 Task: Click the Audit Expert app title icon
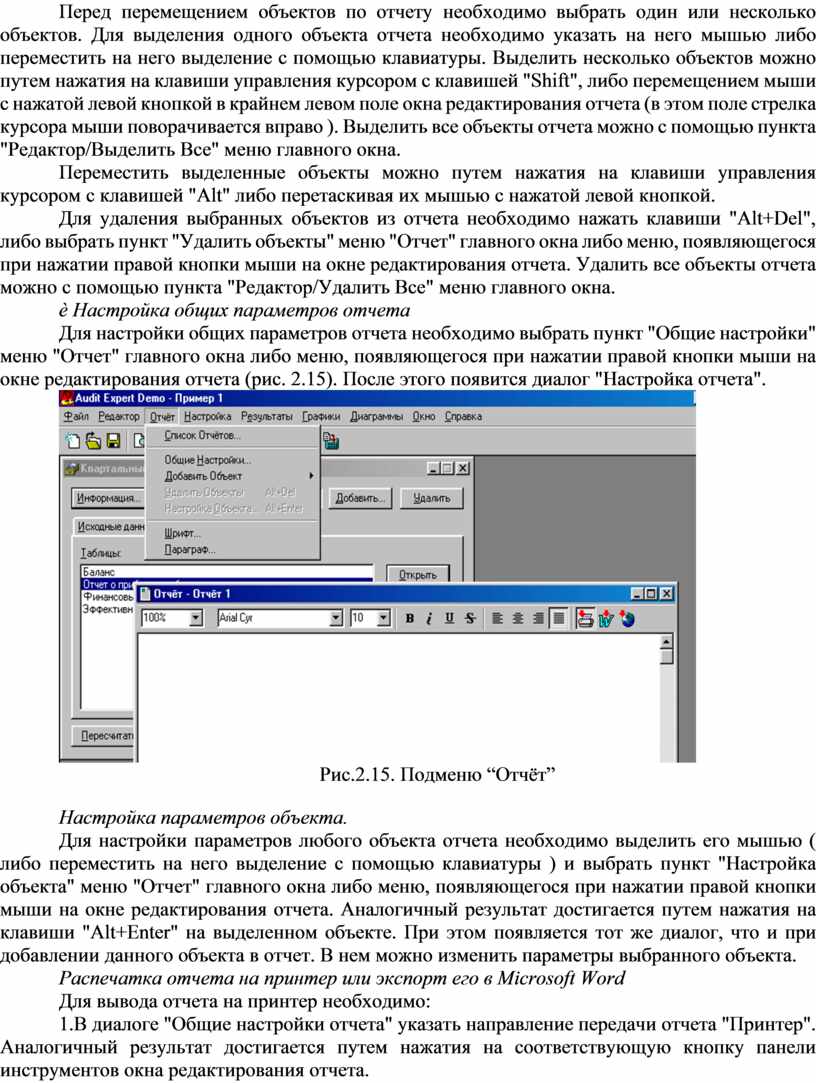[x=67, y=398]
